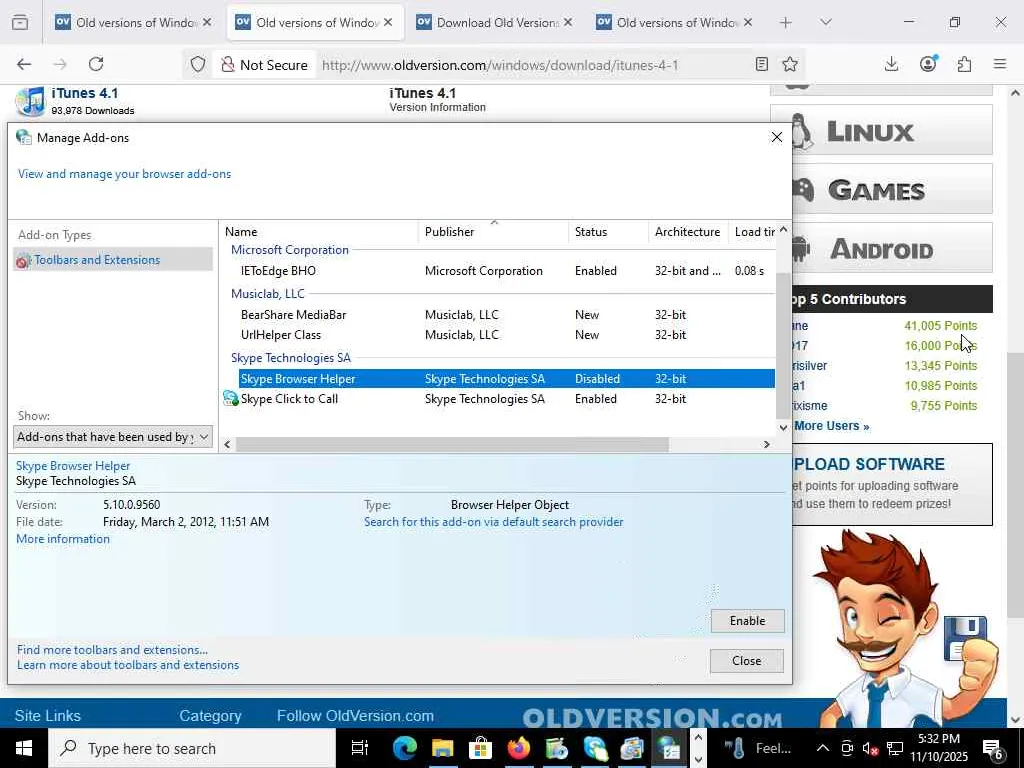Click the Manage Add-ons taskbar icon
1024x768 pixels.
669,748
